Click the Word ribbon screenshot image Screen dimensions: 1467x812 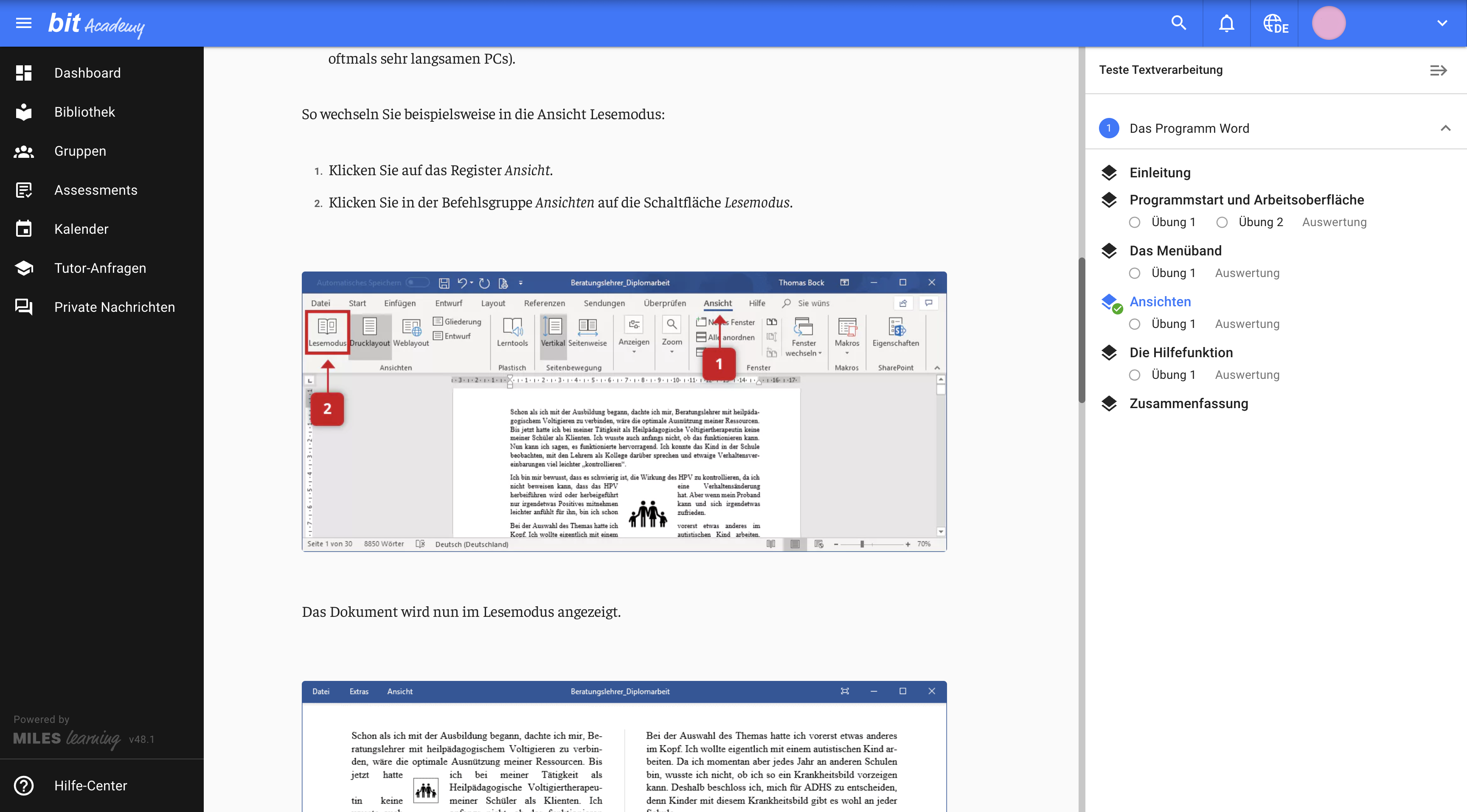[624, 411]
